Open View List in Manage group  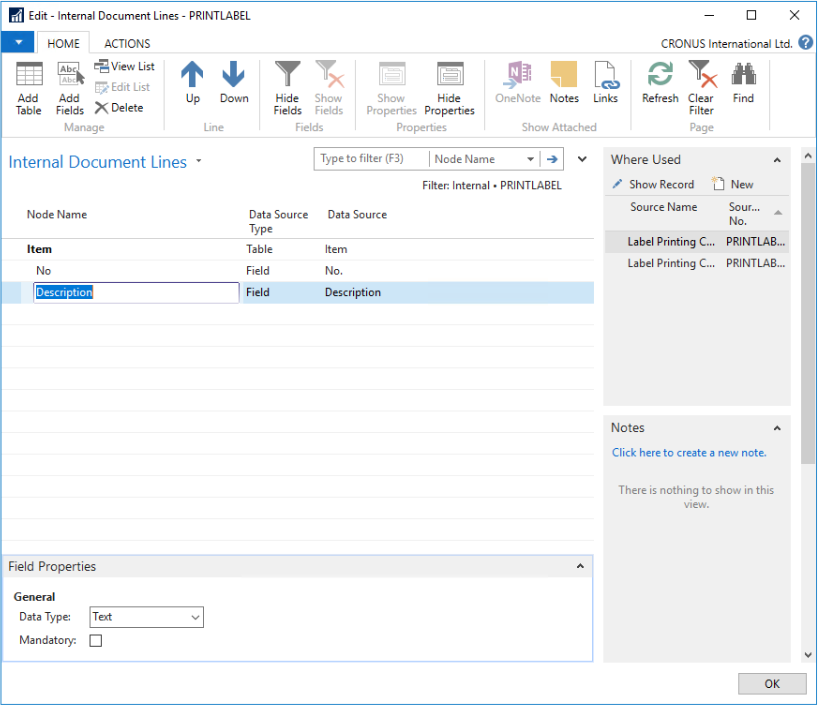pos(124,66)
